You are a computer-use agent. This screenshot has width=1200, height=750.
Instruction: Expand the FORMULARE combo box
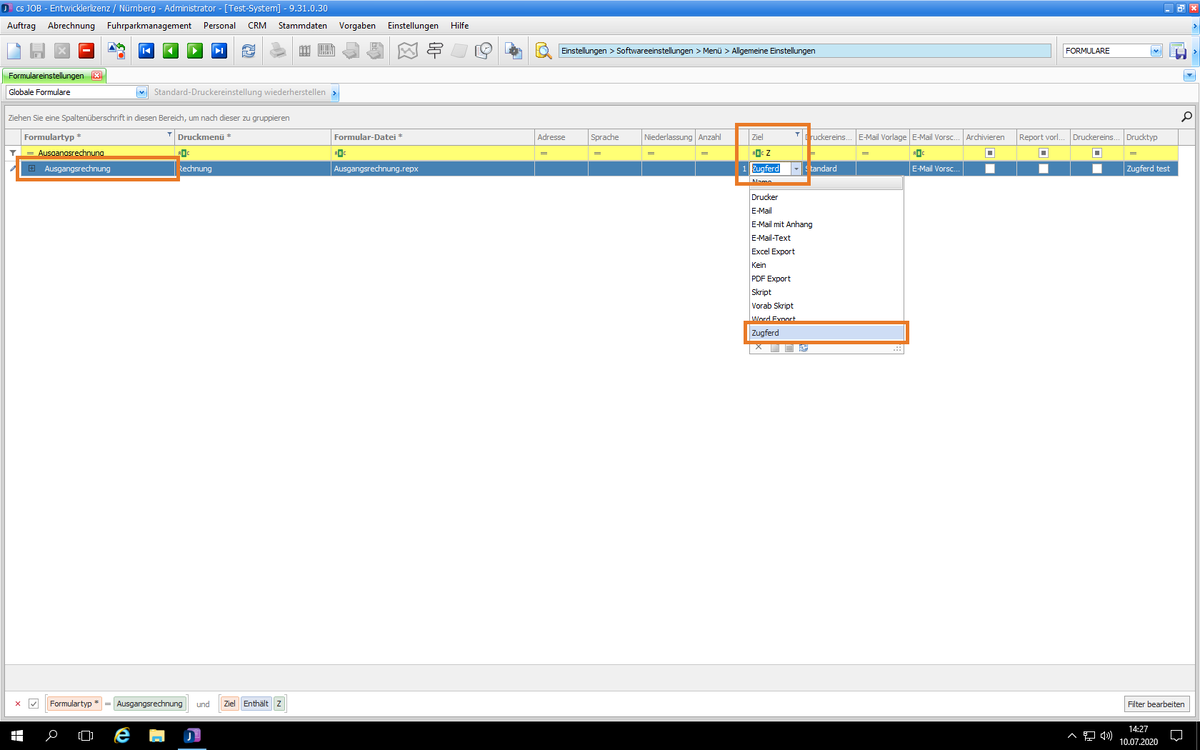tap(1156, 50)
